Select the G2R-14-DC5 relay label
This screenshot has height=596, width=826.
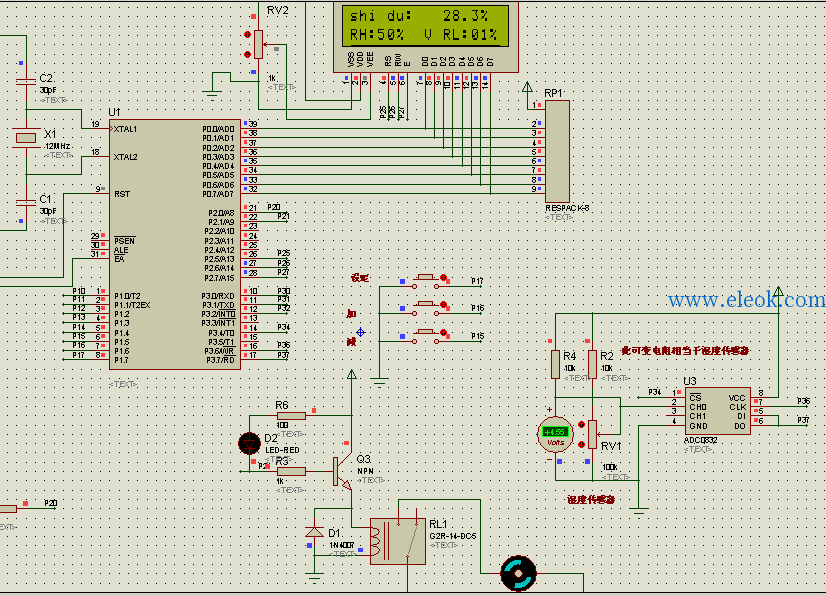pyautogui.click(x=453, y=536)
